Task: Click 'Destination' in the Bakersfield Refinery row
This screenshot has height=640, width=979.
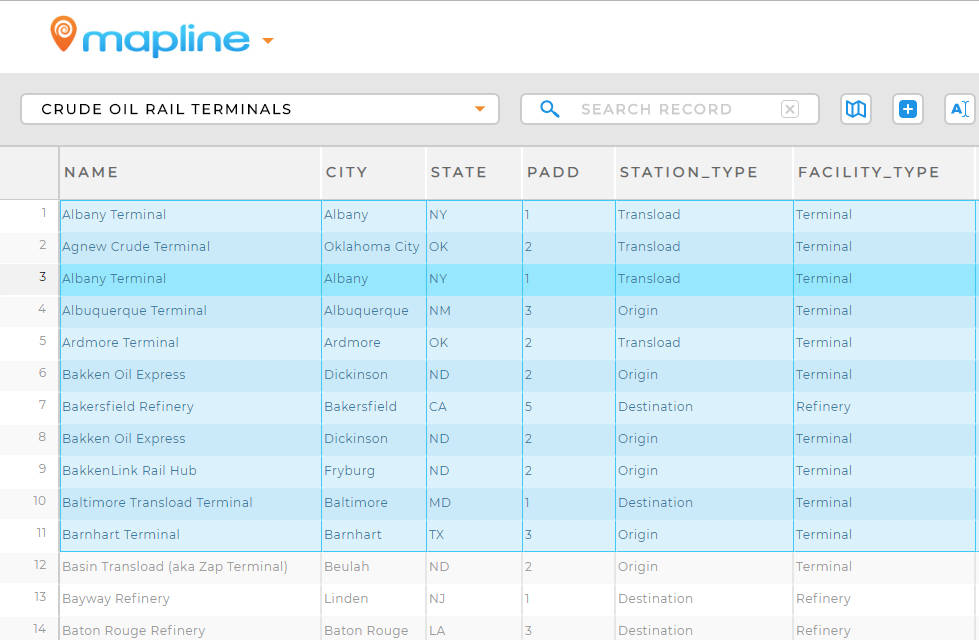Action: coord(655,406)
